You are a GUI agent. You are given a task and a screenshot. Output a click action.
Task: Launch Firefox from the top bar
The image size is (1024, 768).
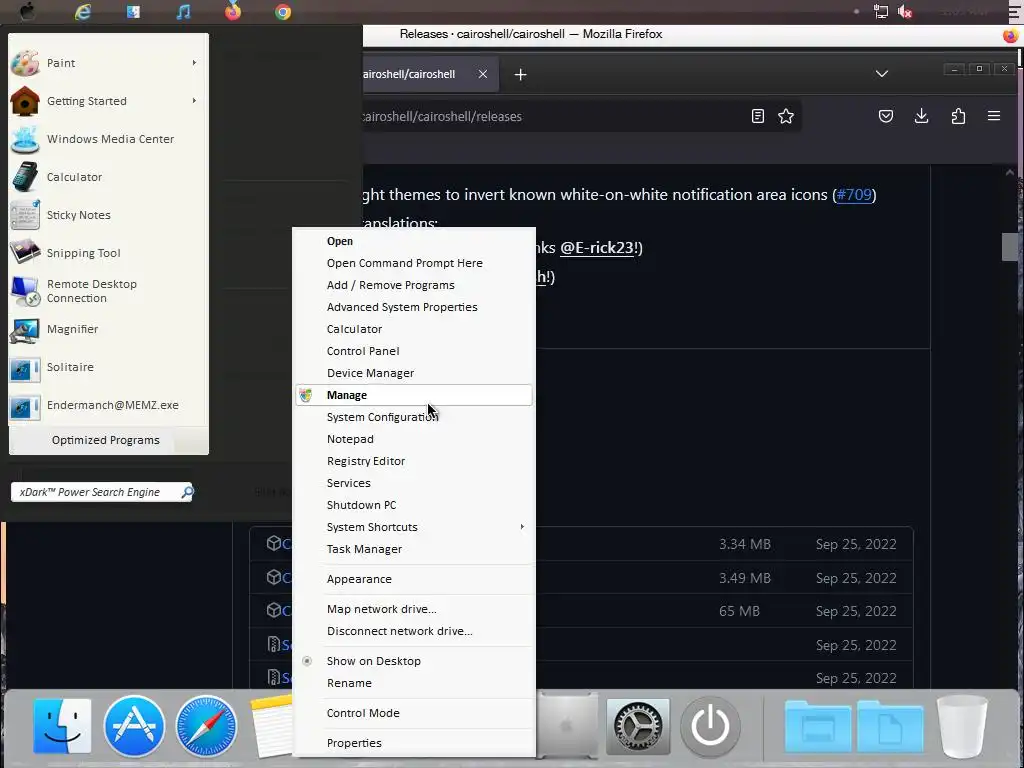tap(232, 11)
